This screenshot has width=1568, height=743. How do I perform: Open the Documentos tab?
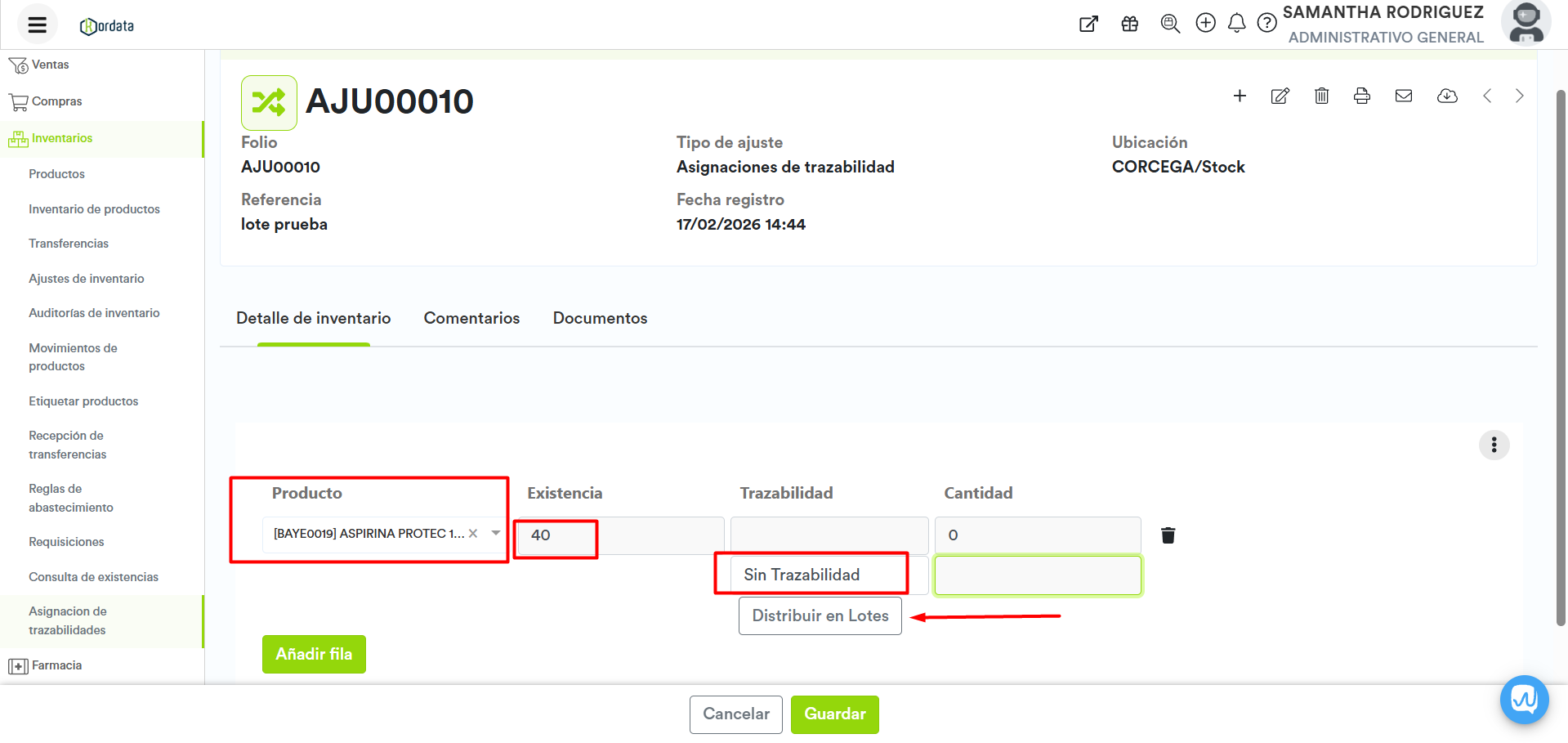[x=600, y=318]
